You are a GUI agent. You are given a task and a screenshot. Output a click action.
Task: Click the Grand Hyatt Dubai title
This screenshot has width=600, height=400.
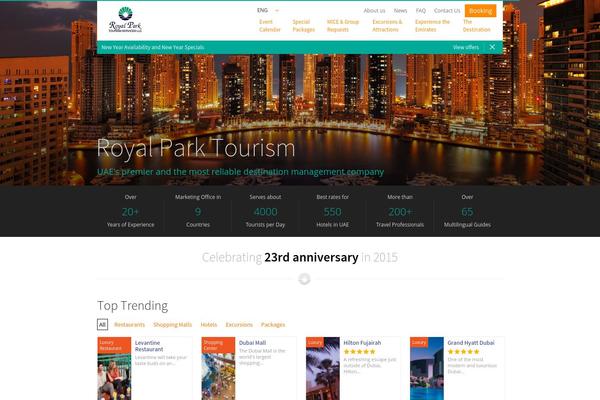coord(471,343)
